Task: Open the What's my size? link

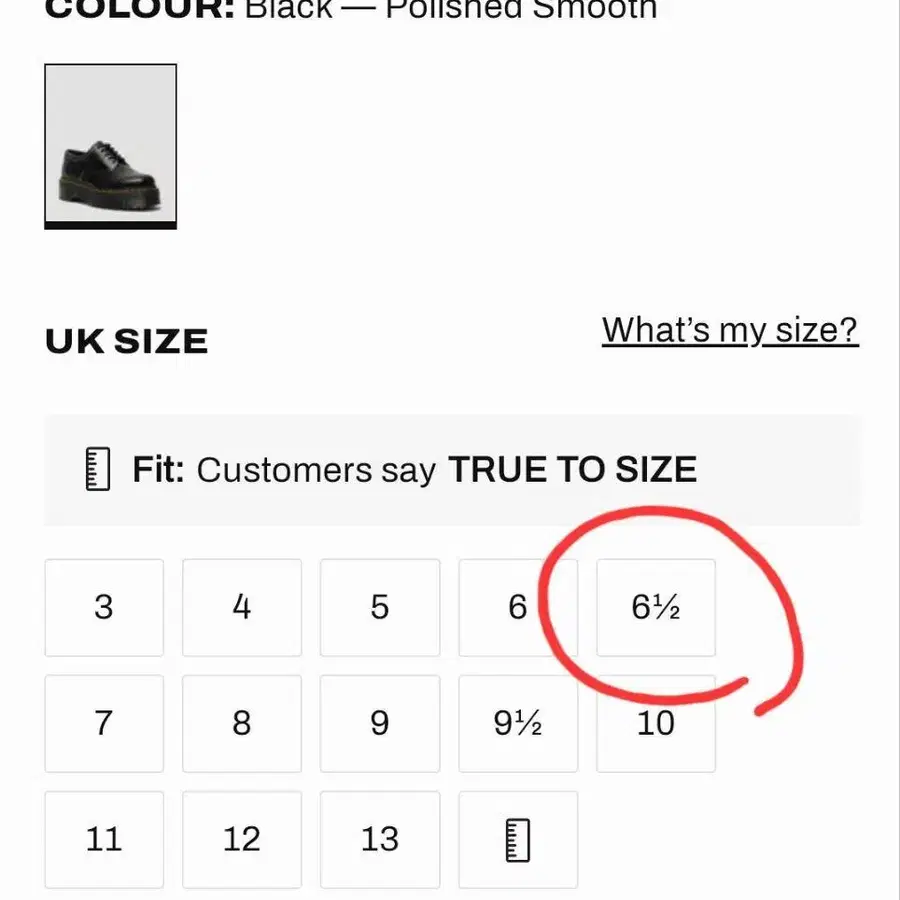Action: click(x=730, y=330)
